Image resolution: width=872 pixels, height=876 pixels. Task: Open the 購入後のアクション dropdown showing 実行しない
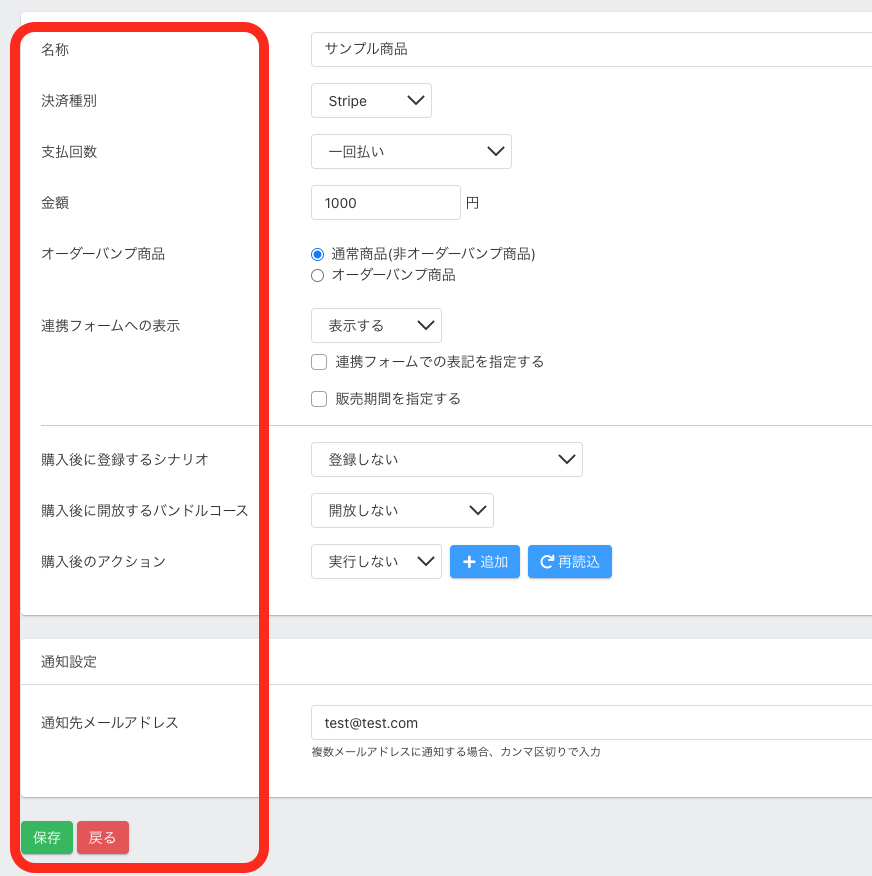(376, 562)
